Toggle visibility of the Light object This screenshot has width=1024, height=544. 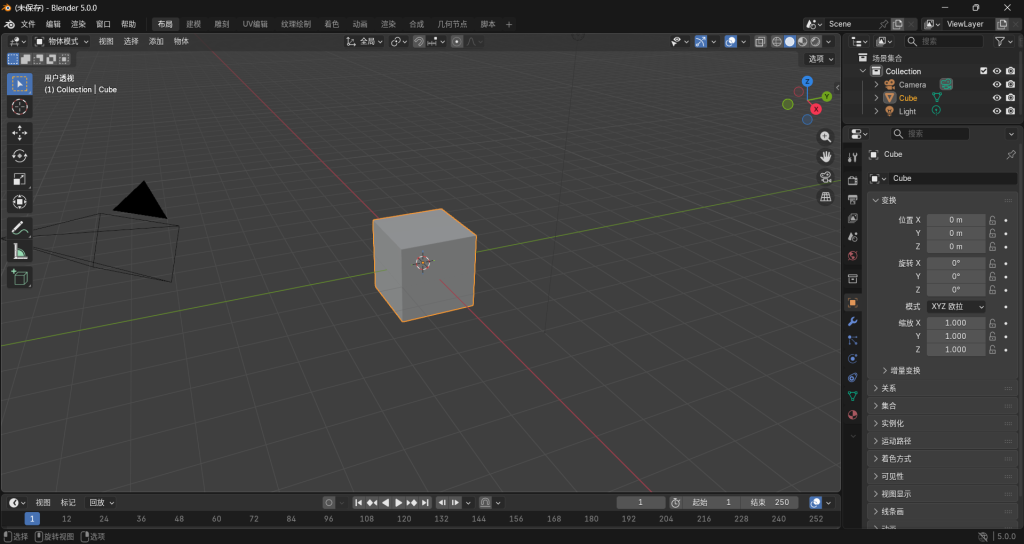996,111
